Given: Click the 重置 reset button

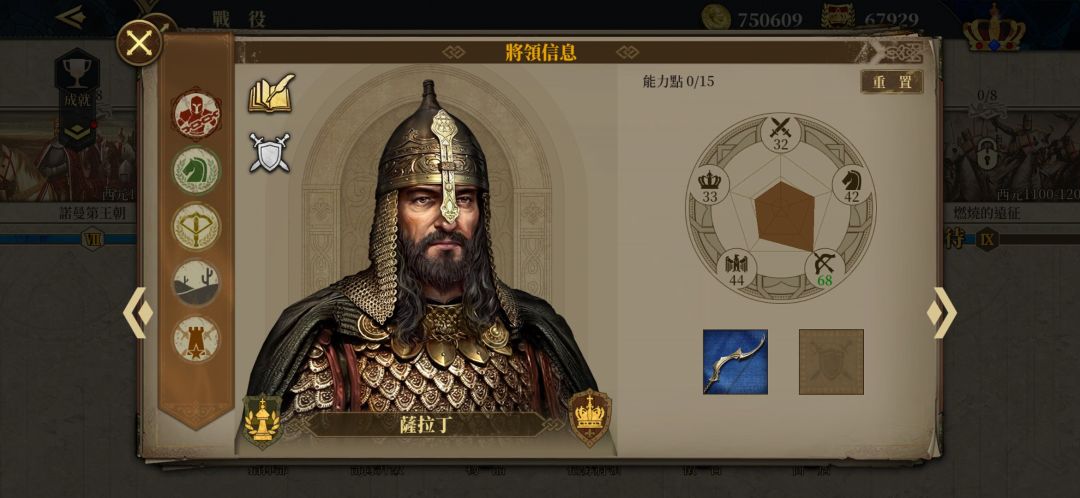Looking at the screenshot, I should (x=892, y=82).
